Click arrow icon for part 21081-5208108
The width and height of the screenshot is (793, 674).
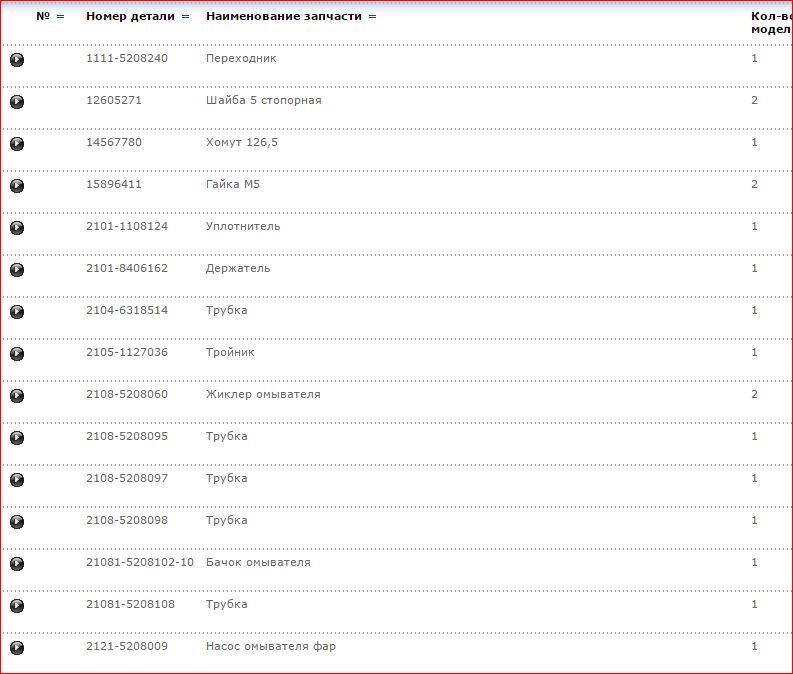[x=17, y=606]
